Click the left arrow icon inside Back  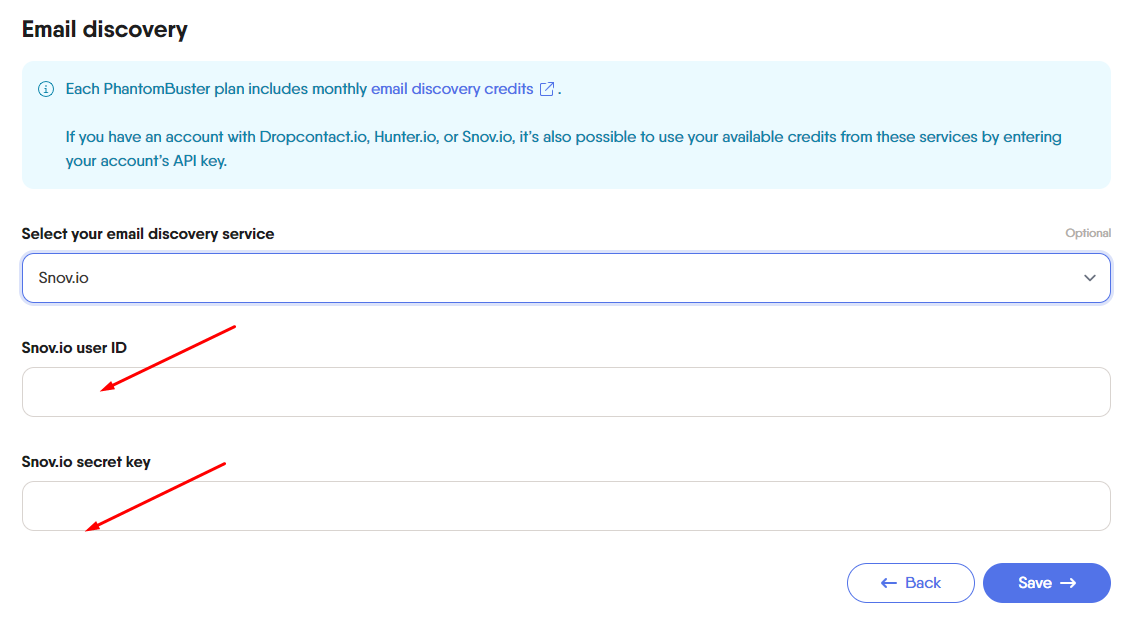point(888,584)
